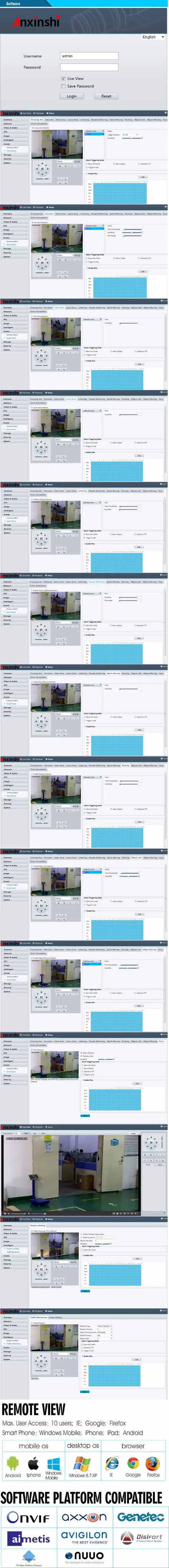Click the Milestone logo
169x1568 pixels.
click(x=28, y=1559)
